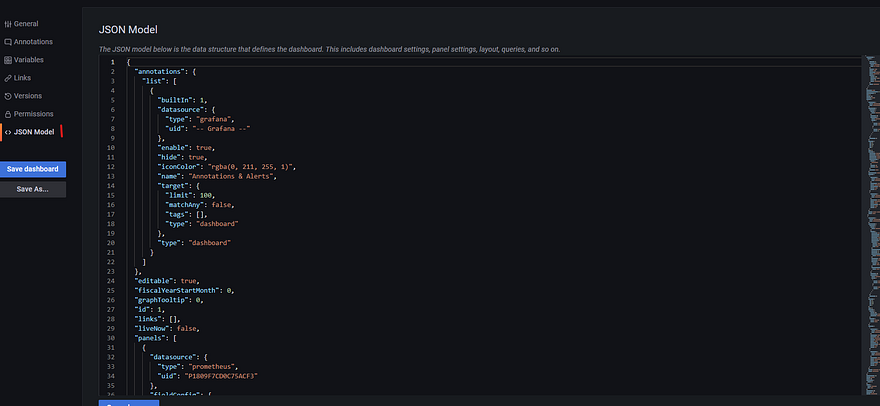Screen dimensions: 880x406
Task: Click the "annotations": { line
Action: (166, 71)
